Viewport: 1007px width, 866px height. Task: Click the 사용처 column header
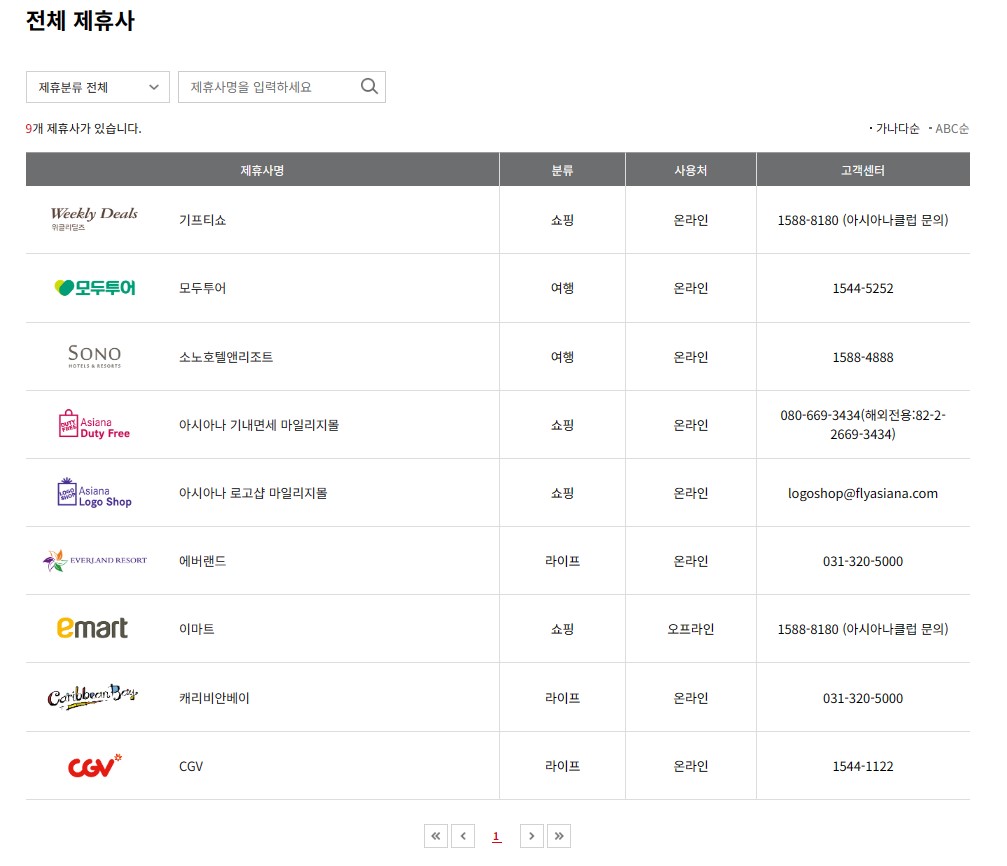coord(690,170)
